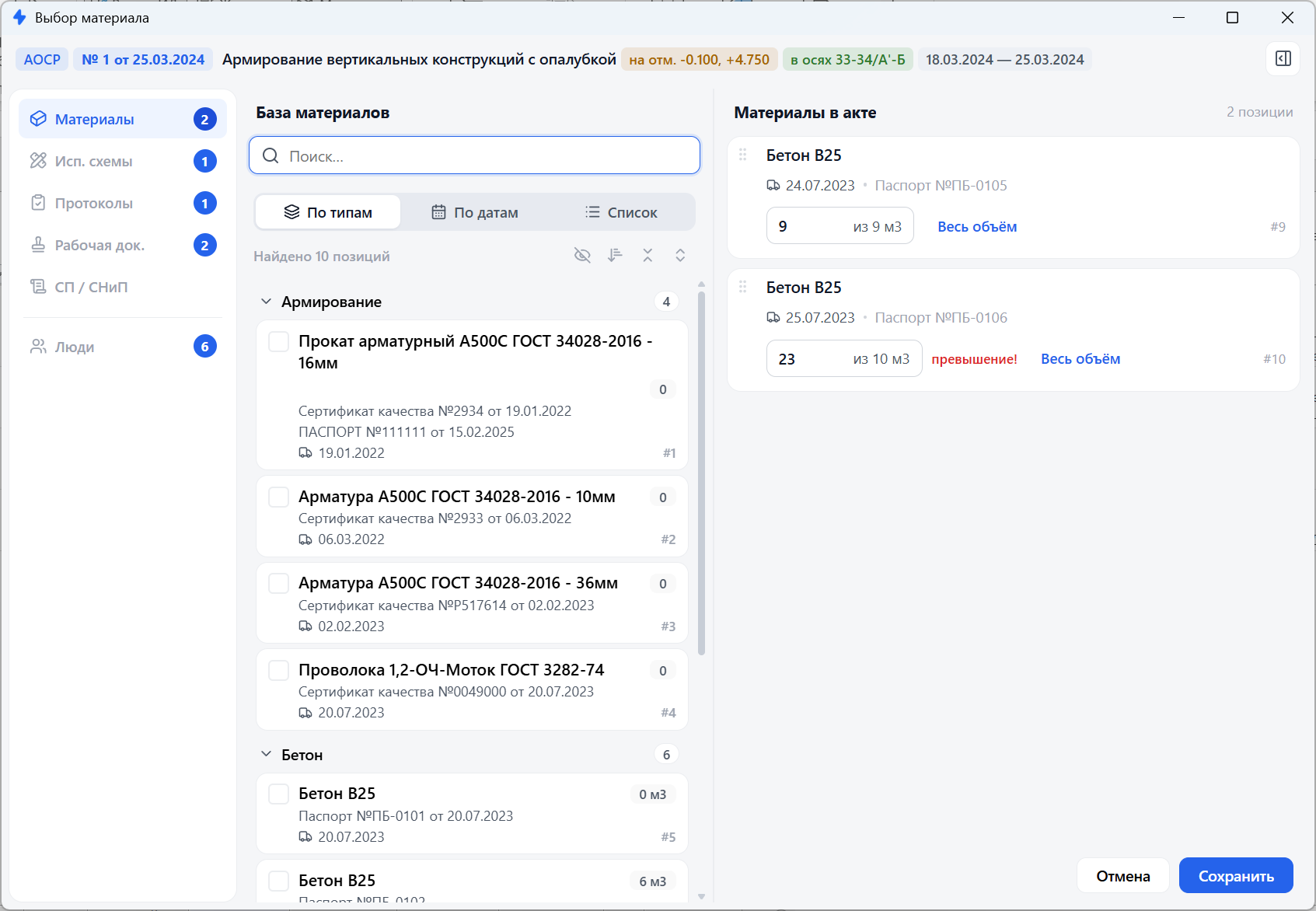Image resolution: width=1316 pixels, height=911 pixels.
Task: Check Арматура A500C 10мм checkbox
Action: (278, 497)
